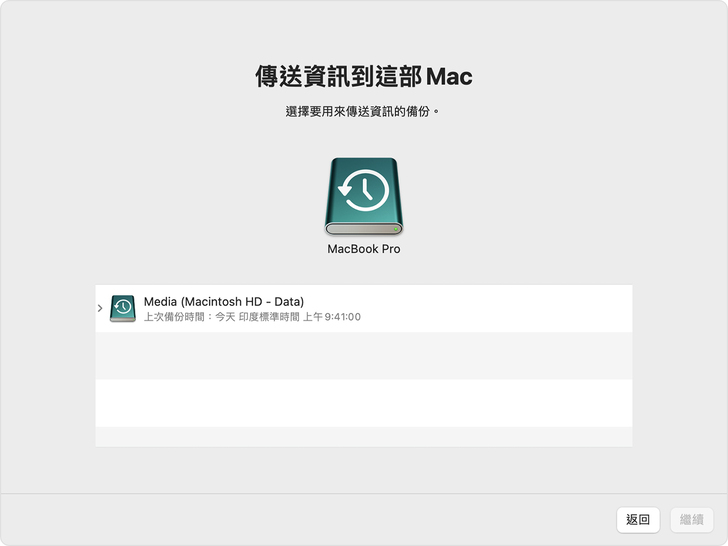Select the large MacBook Pro Time Machine drive icon
This screenshot has height=546, width=728.
pos(364,196)
